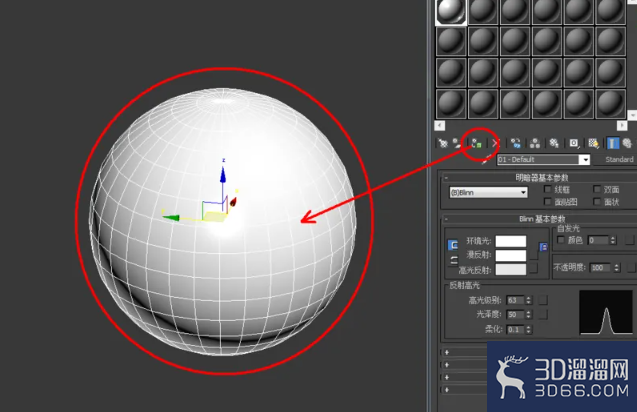
Task: Reset map/material with red X icon
Action: click(x=495, y=143)
